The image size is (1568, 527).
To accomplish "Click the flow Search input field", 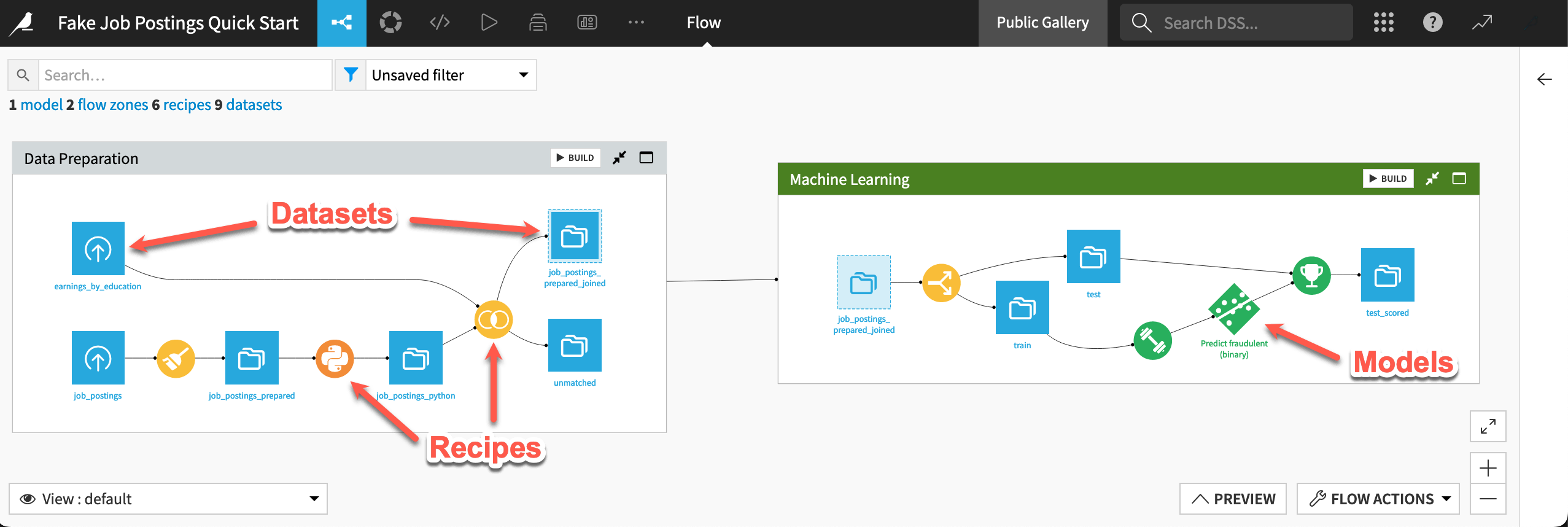I will point(185,75).
